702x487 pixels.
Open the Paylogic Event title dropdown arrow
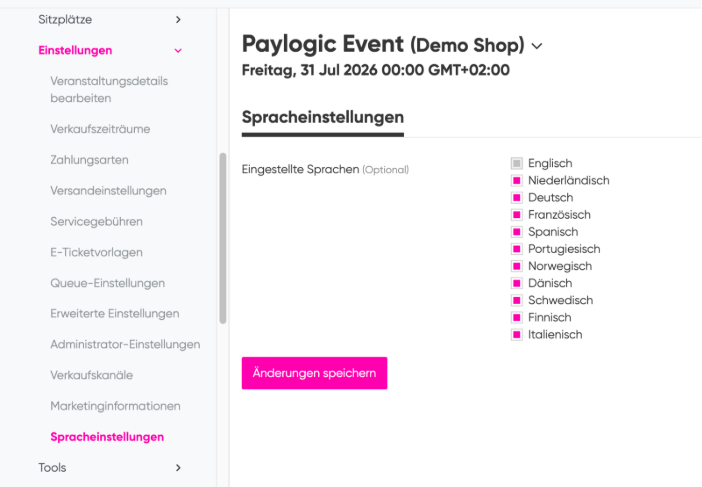pyautogui.click(x=537, y=46)
